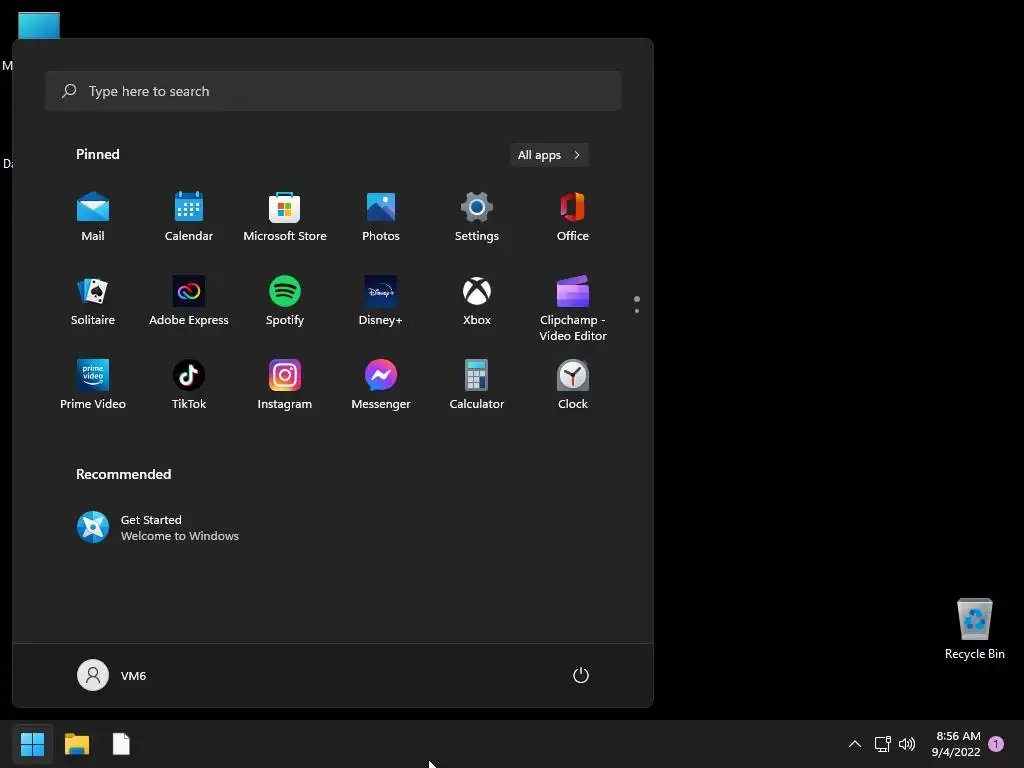Screen dimensions: 1024x768
Task: Show hidden system tray icons
Action: [x=854, y=744]
